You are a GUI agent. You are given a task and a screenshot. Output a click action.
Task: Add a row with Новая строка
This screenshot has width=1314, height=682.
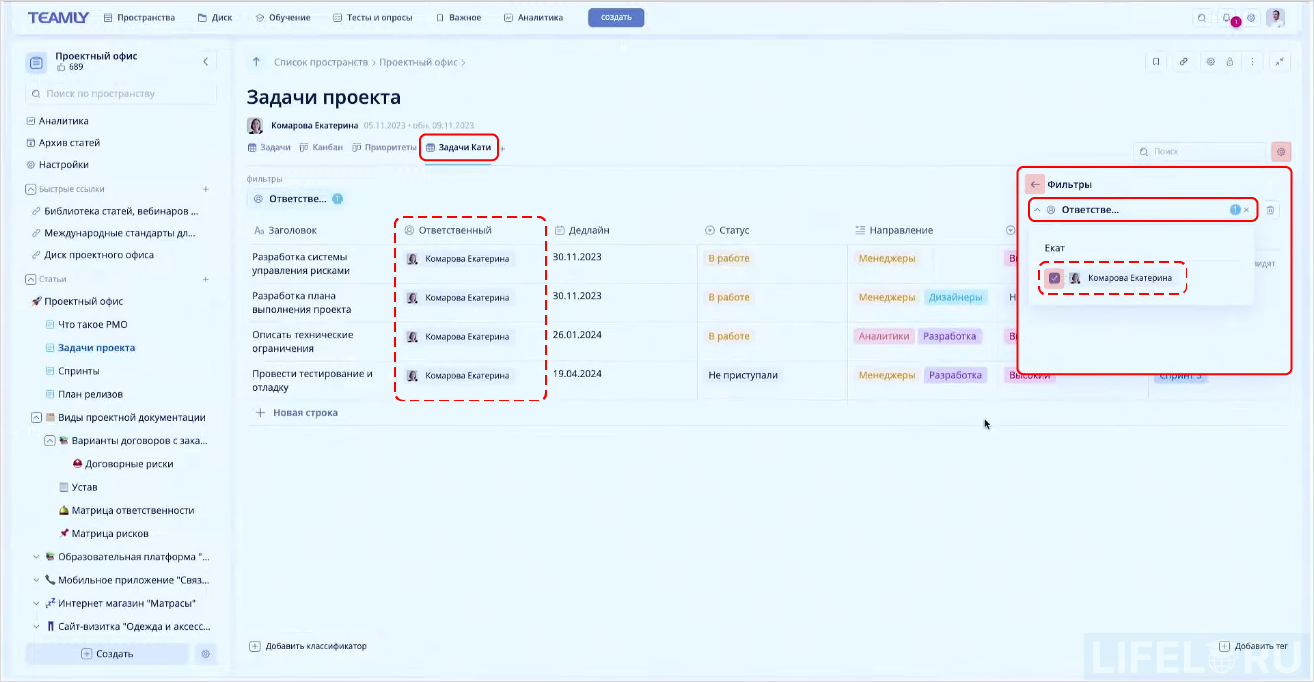click(300, 412)
